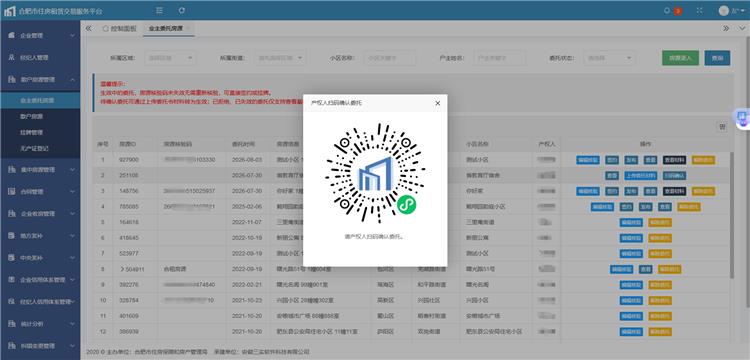This screenshot has width=750, height=360.
Task: Switch to the 控制面板 tab
Action: tap(120, 29)
